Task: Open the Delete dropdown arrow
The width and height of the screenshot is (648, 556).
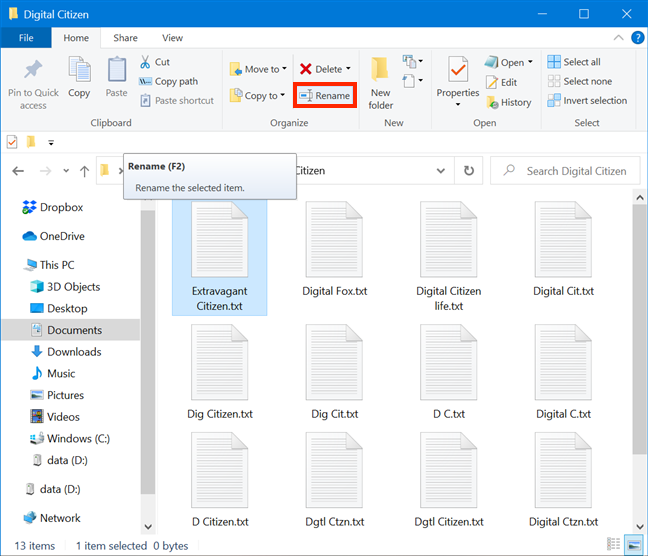Action: 348,69
